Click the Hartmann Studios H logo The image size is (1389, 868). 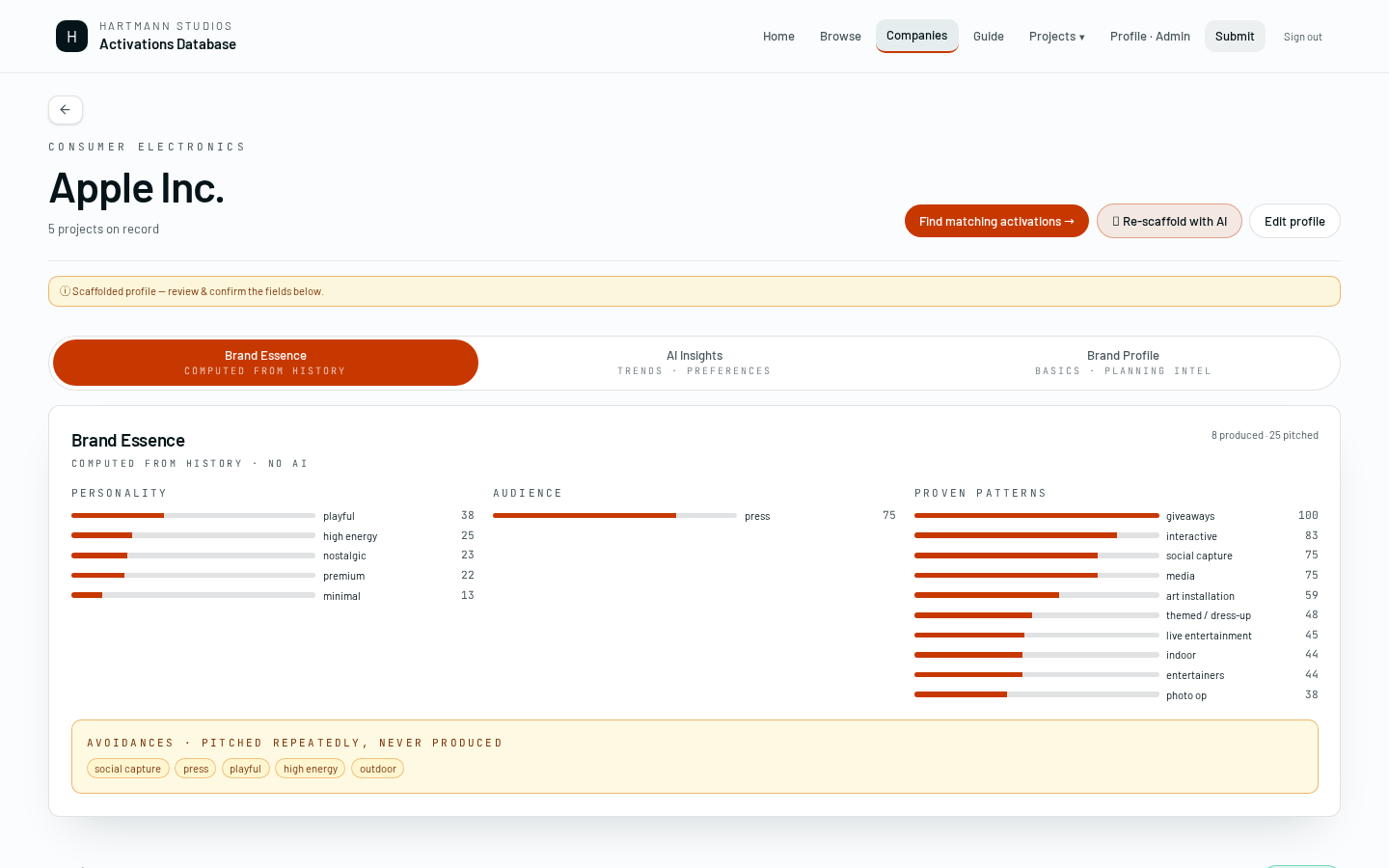point(71,37)
